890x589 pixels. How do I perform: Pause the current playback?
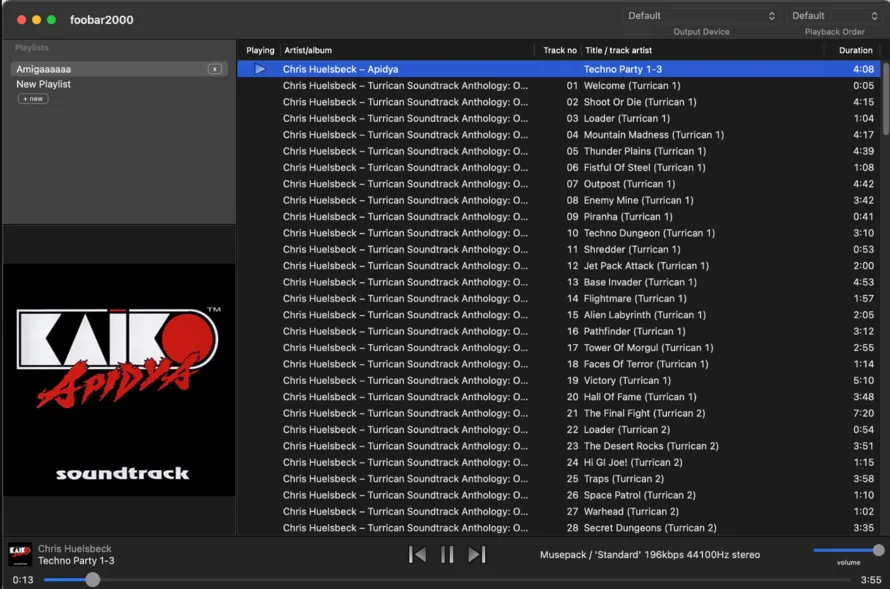click(x=447, y=554)
